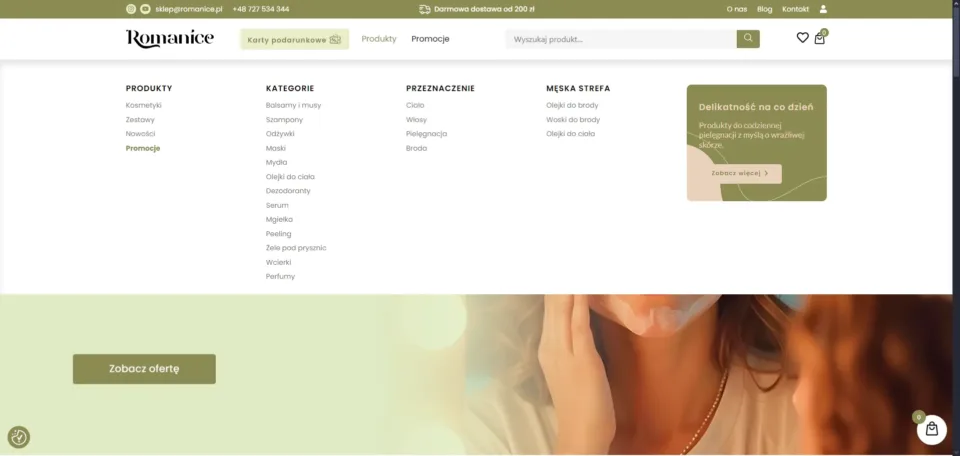Click the search magnifier button
This screenshot has width=960, height=456.
[x=748, y=39]
